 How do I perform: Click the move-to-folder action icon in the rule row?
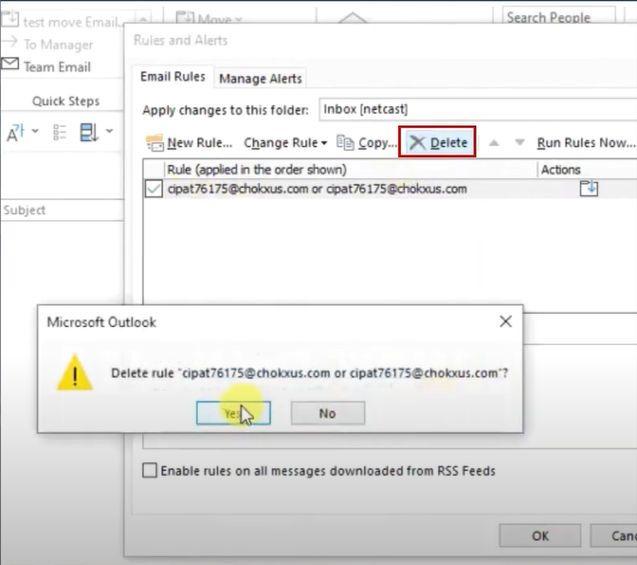pyautogui.click(x=589, y=188)
